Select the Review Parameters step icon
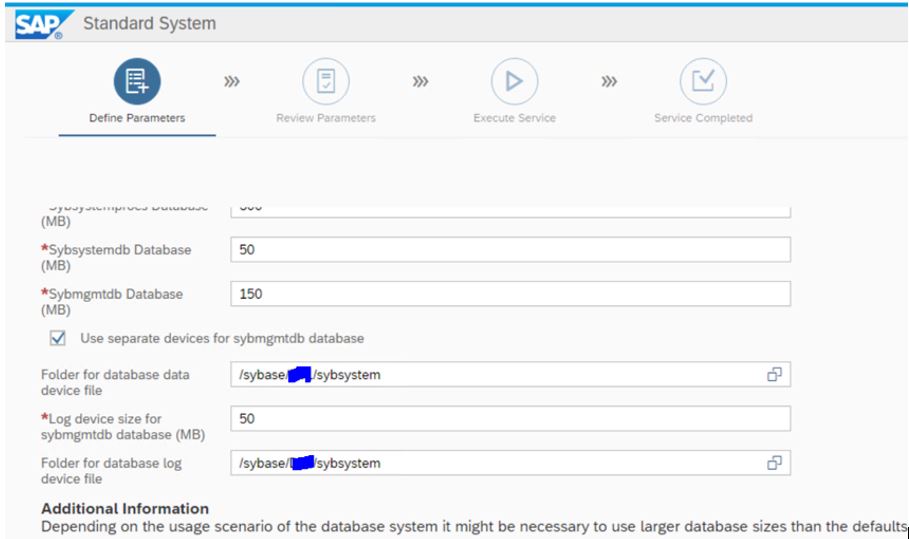 [326, 81]
